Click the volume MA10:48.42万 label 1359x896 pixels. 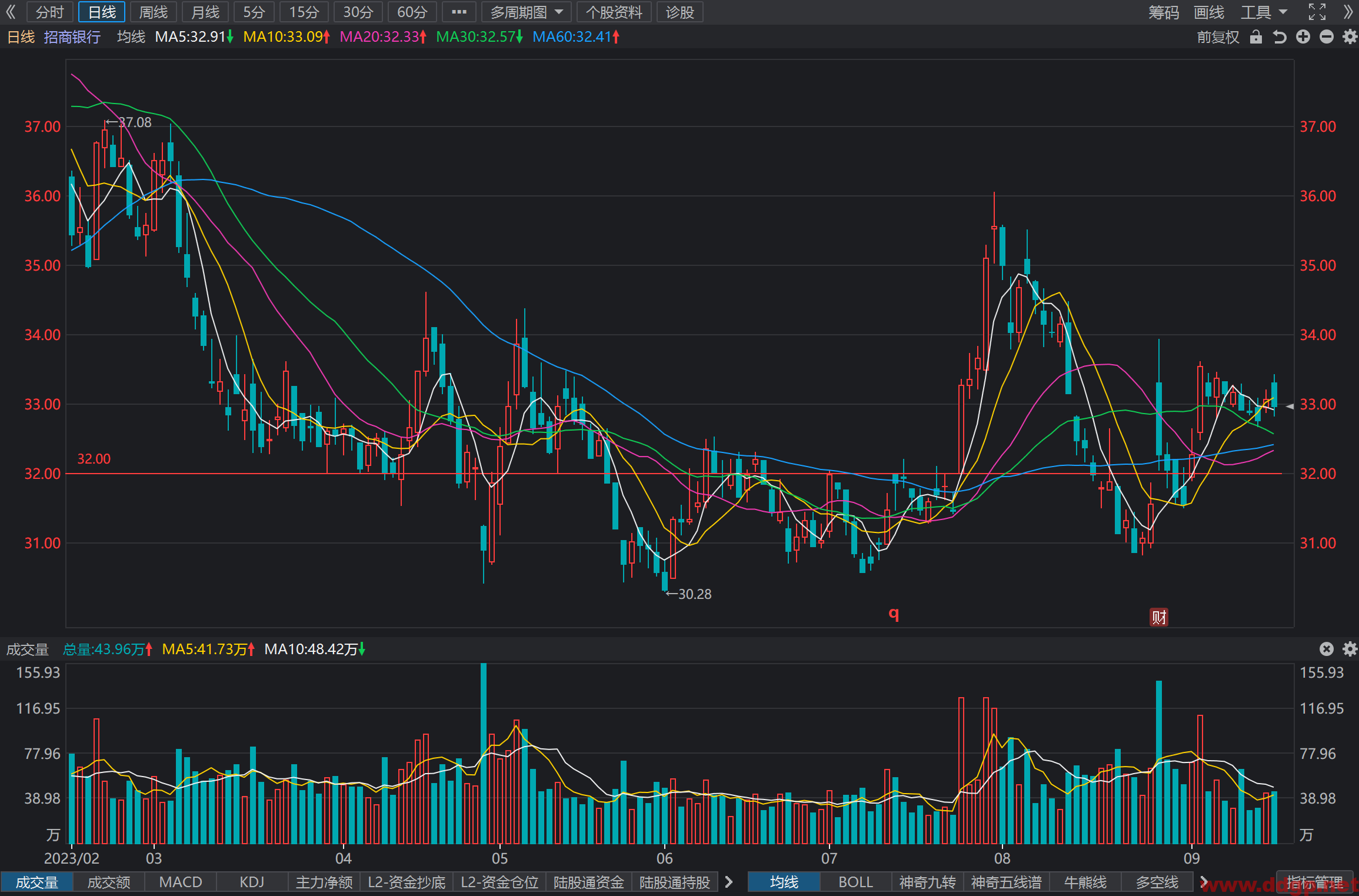[x=315, y=649]
